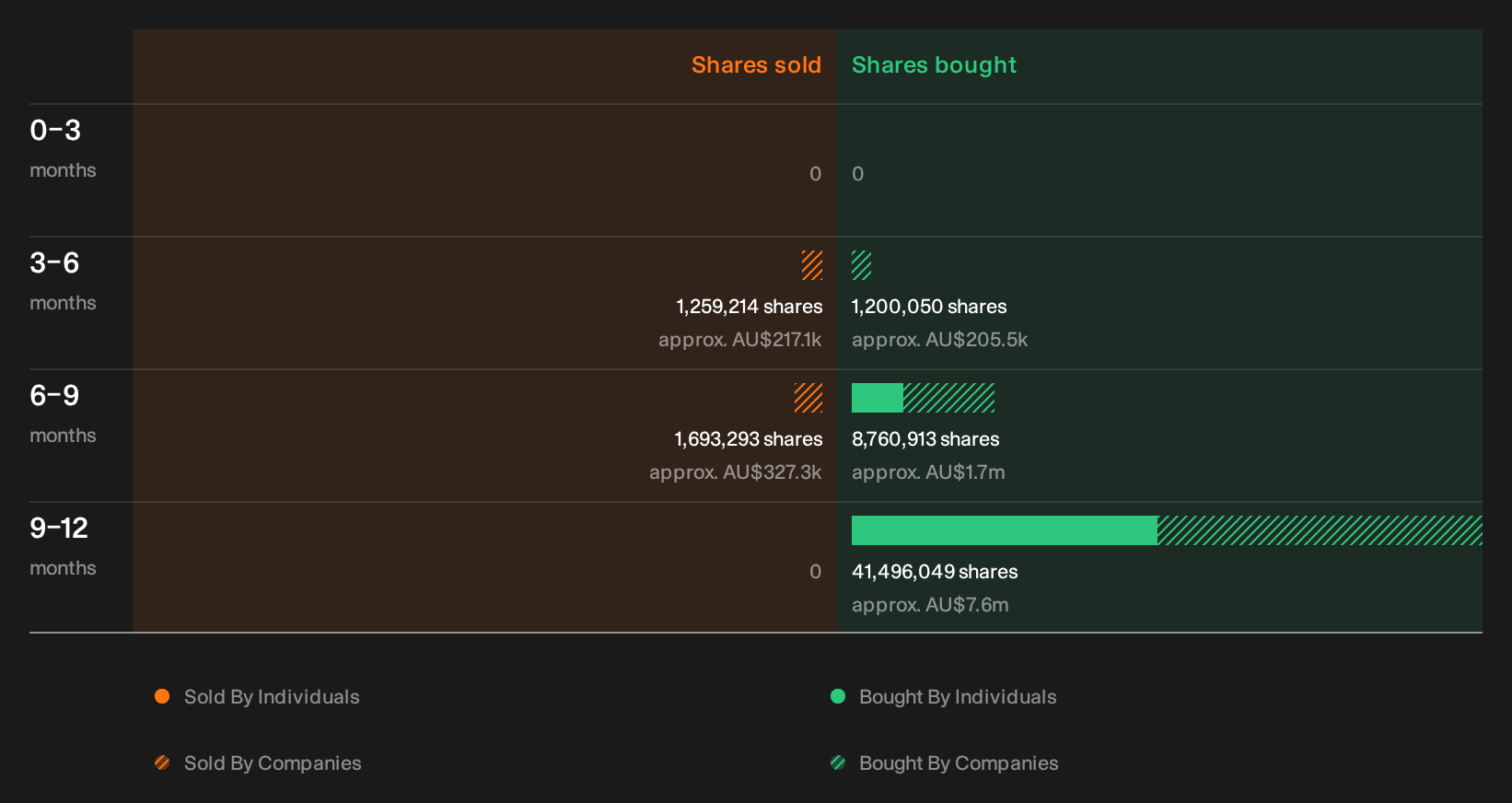Click the solid green 6-9 months bought bar

click(x=878, y=398)
